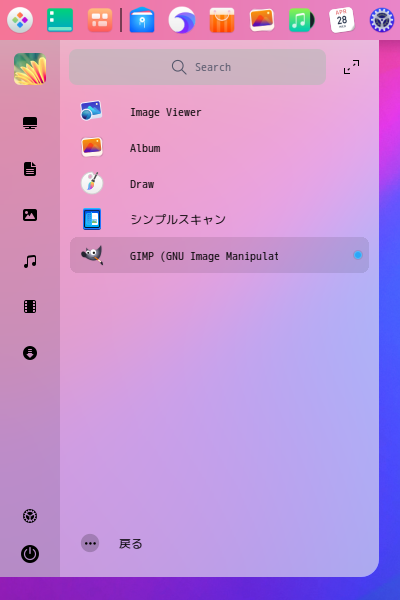Image resolution: width=400 pixels, height=600 pixels.
Task: Open the app store dock icon
Action: point(222,20)
